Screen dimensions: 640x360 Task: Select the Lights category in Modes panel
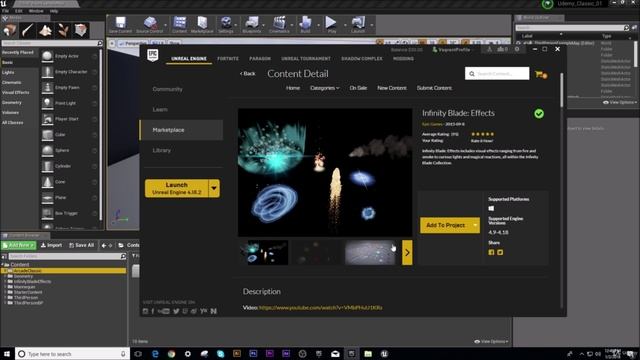point(8,72)
